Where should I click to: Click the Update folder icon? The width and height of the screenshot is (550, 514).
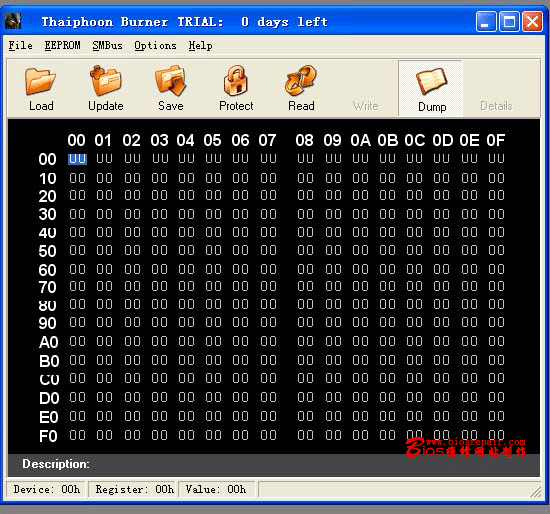tap(106, 81)
